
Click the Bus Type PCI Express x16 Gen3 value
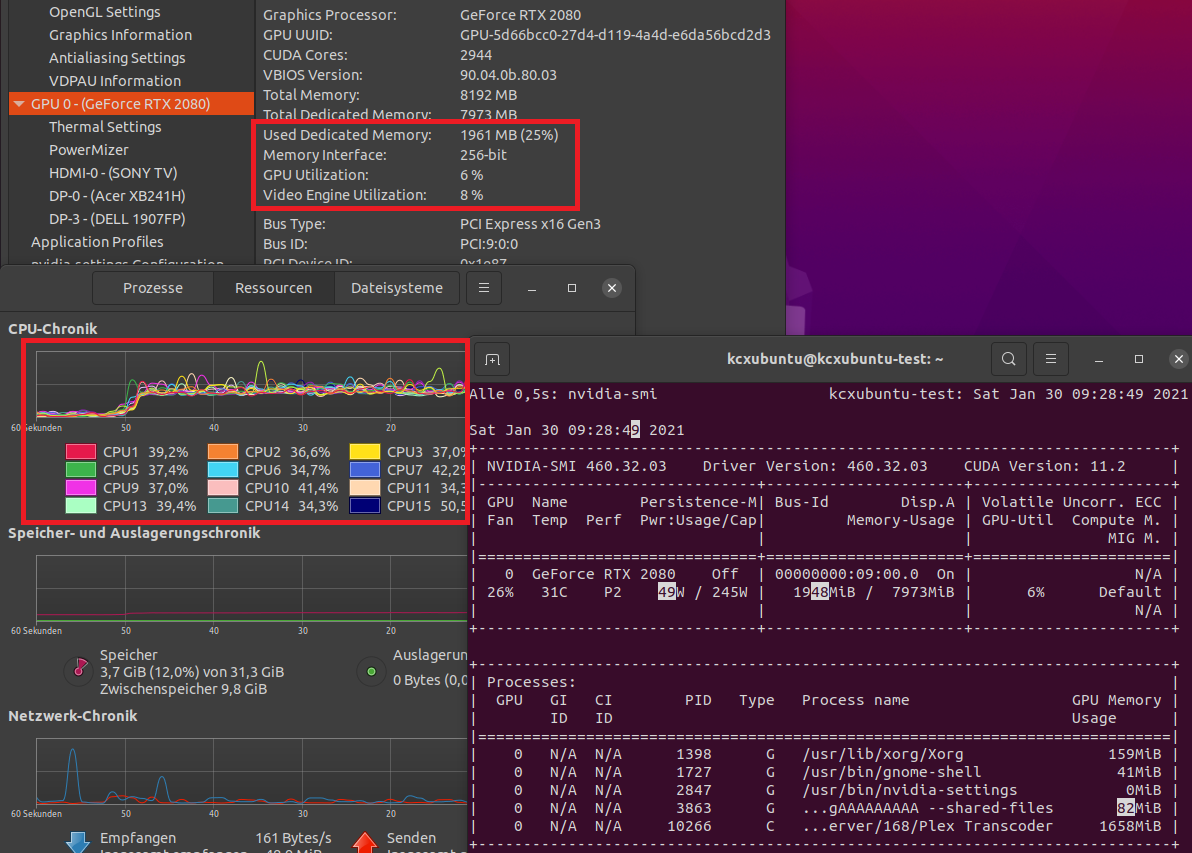[x=530, y=224]
